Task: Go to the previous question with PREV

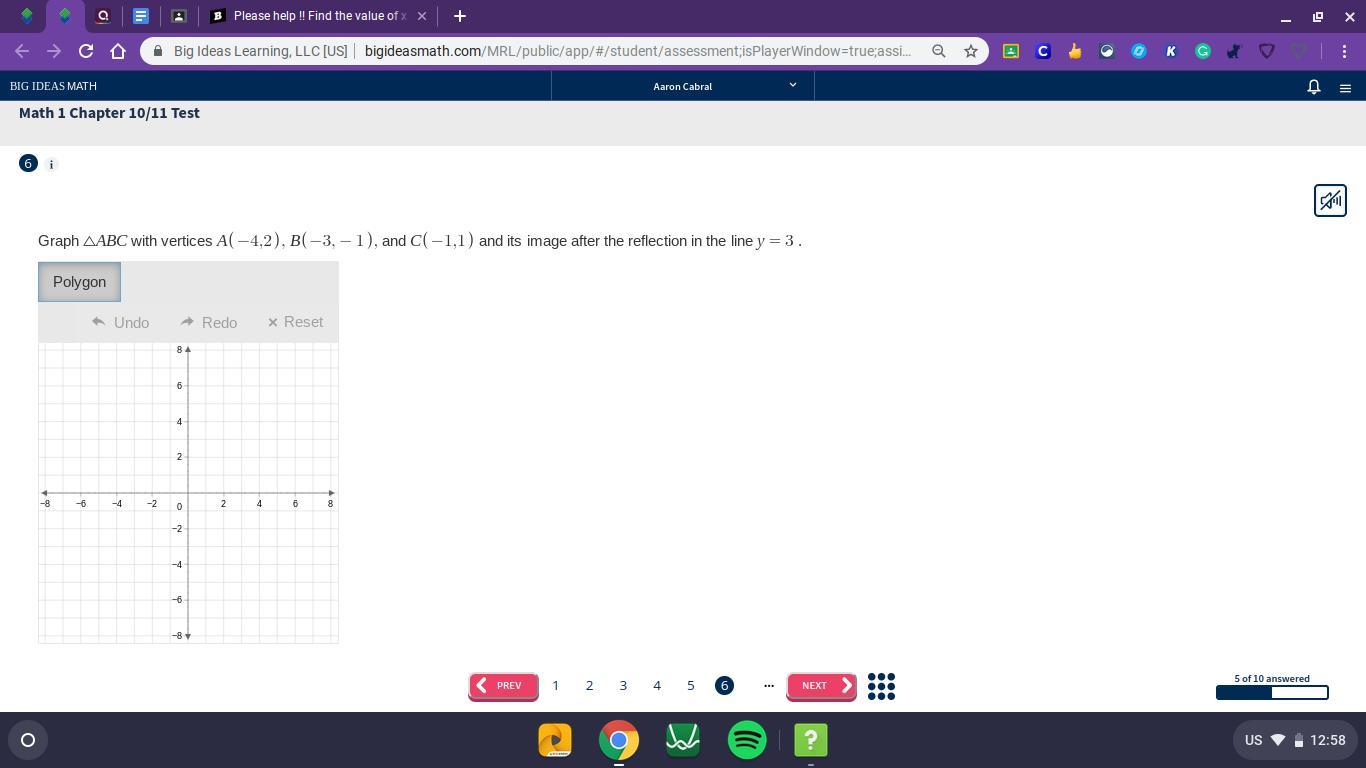Action: point(503,686)
